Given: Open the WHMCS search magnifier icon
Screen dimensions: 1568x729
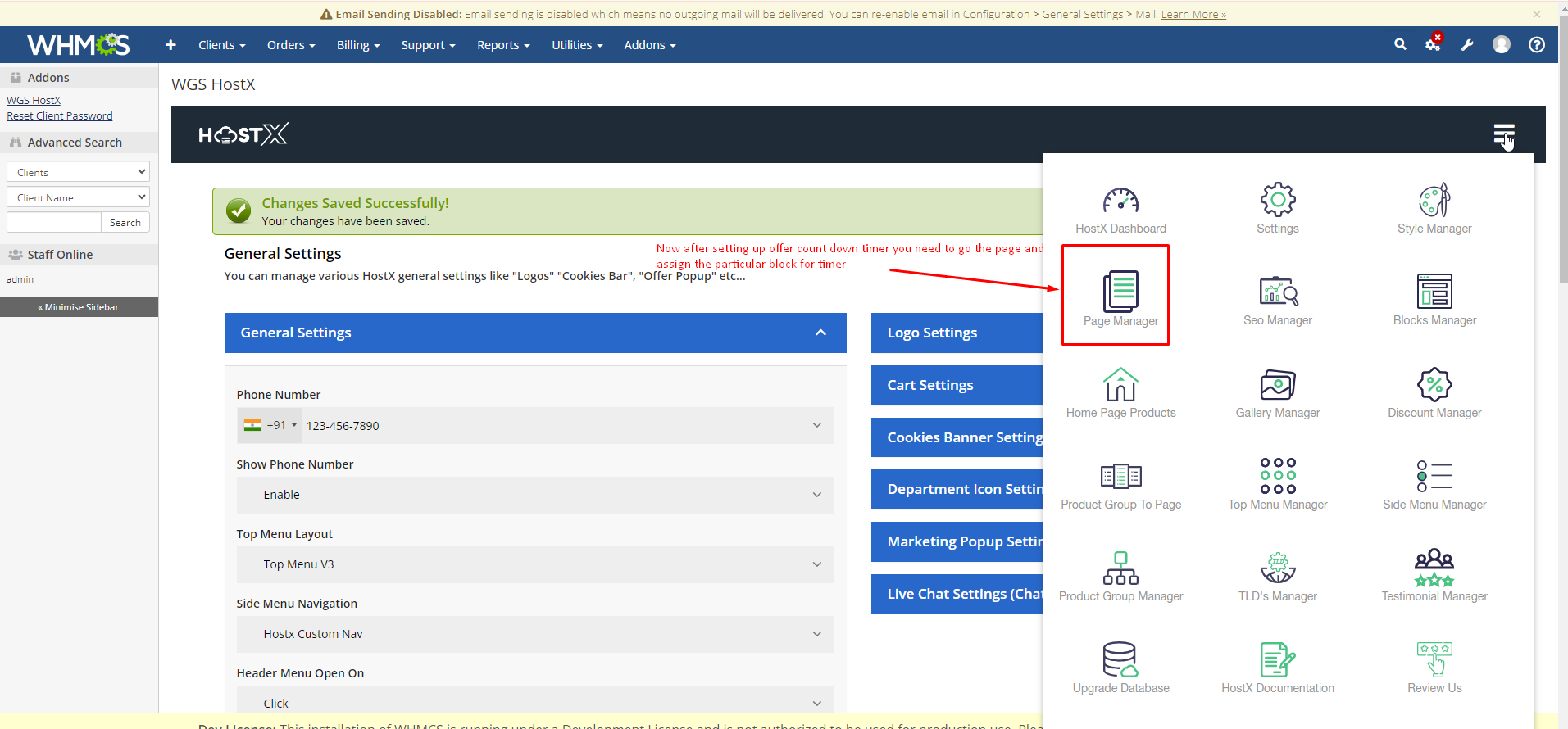Looking at the screenshot, I should pos(1400,45).
